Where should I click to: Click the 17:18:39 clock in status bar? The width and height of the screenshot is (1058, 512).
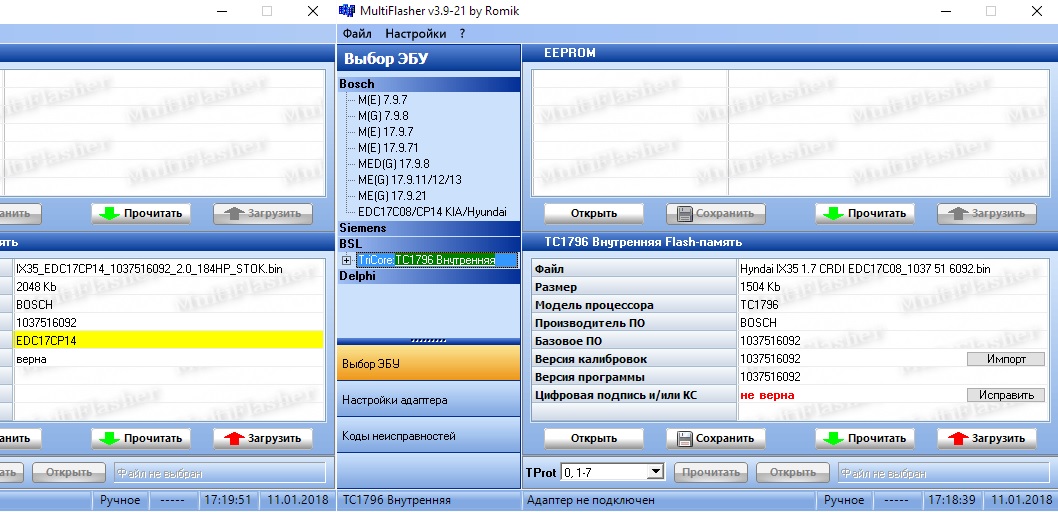click(951, 501)
